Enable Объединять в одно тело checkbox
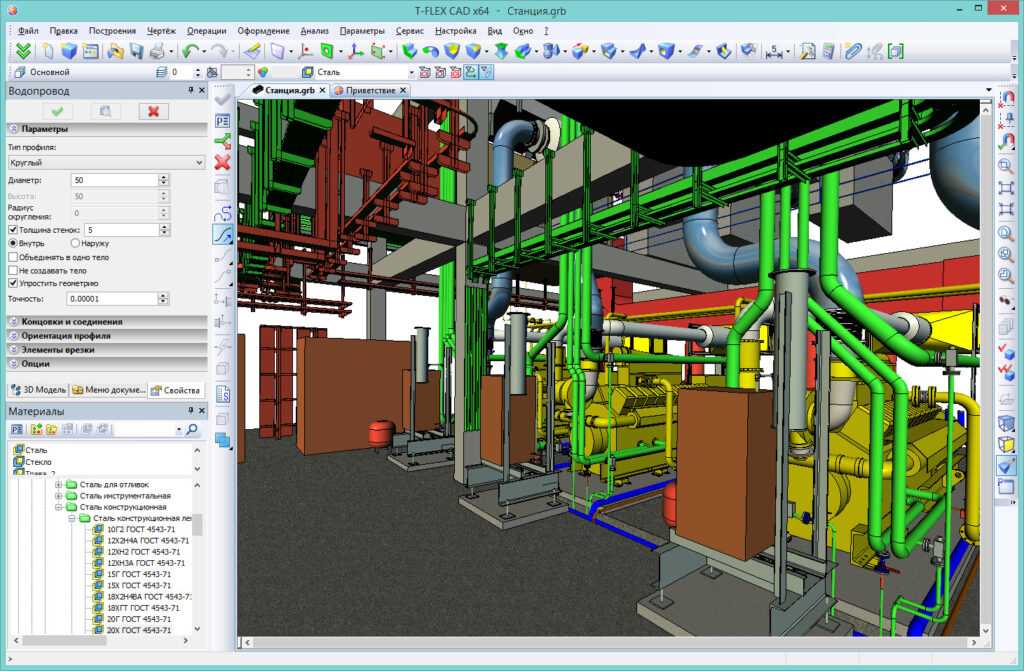Image resolution: width=1024 pixels, height=671 pixels. (x=13, y=257)
